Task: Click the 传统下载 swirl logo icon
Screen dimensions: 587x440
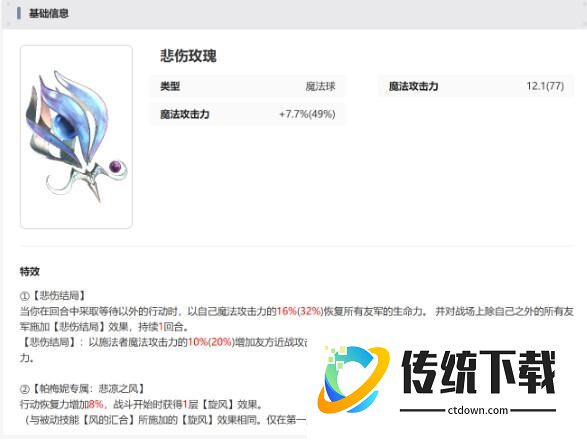Action: point(353,379)
